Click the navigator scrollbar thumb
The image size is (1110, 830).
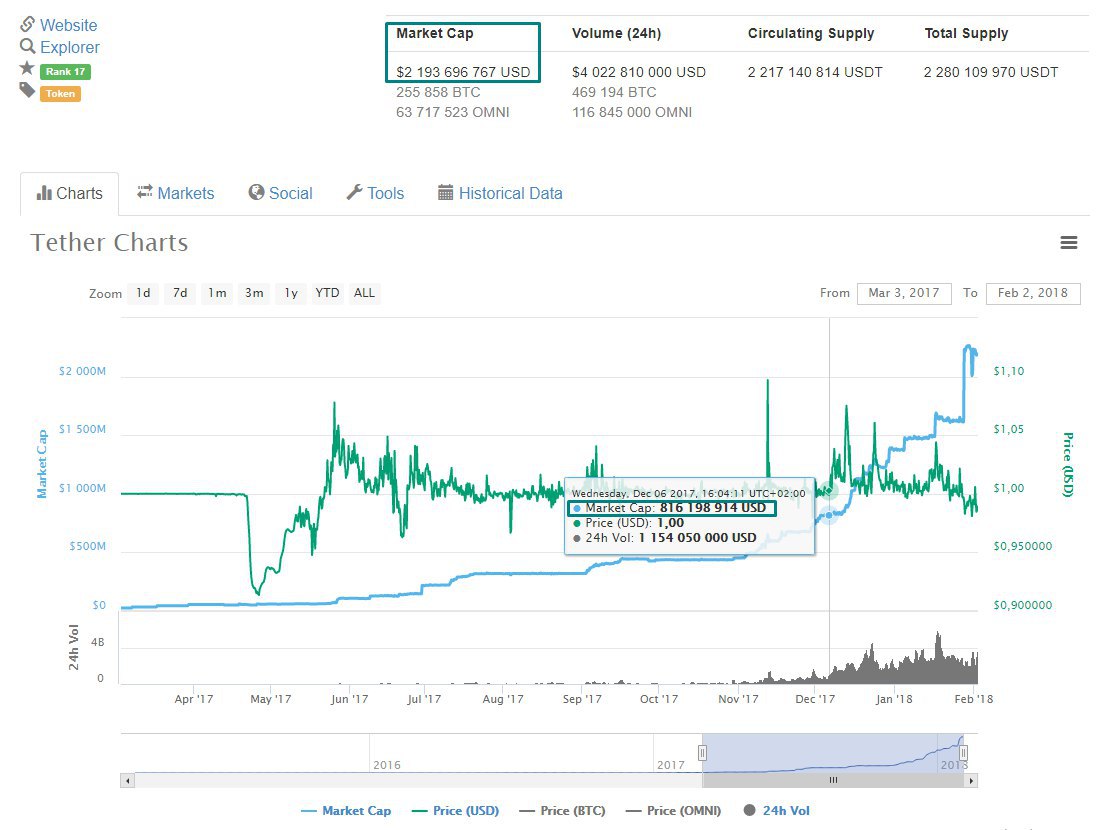click(833, 780)
